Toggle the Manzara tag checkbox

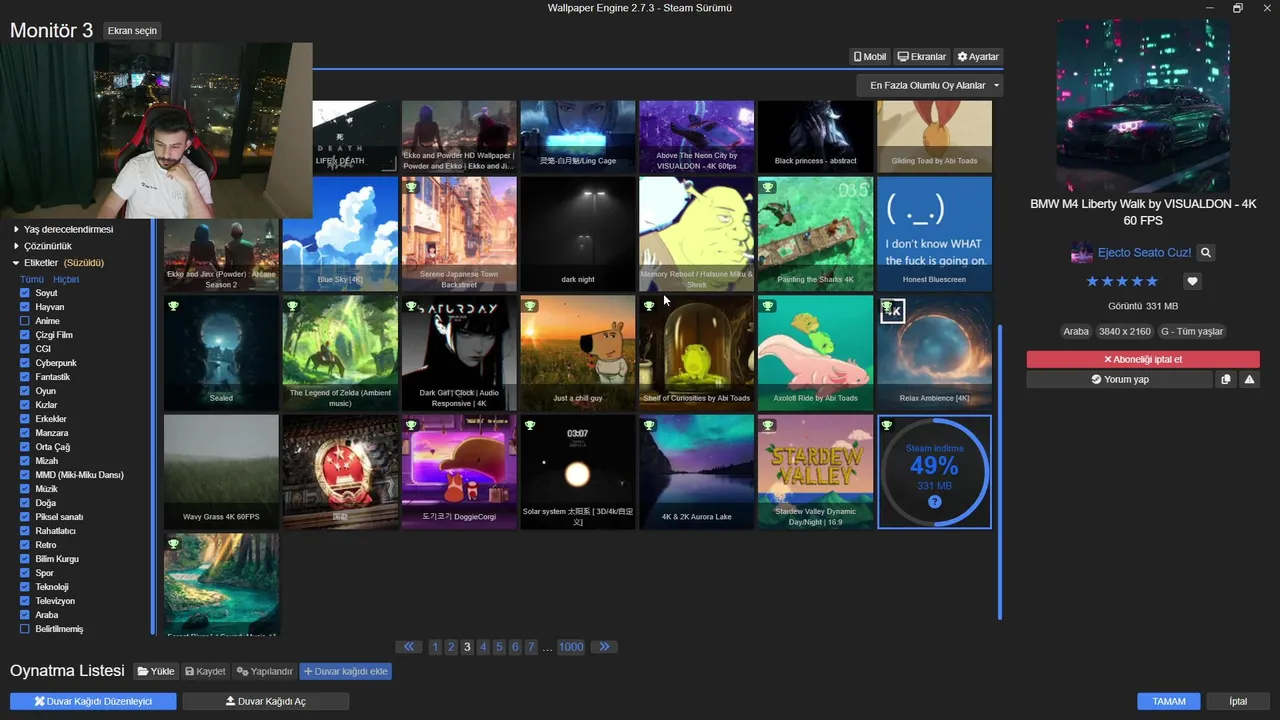pyautogui.click(x=25, y=433)
